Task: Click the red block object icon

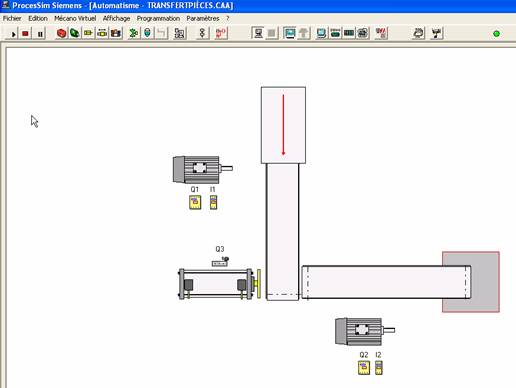Action: point(61,33)
